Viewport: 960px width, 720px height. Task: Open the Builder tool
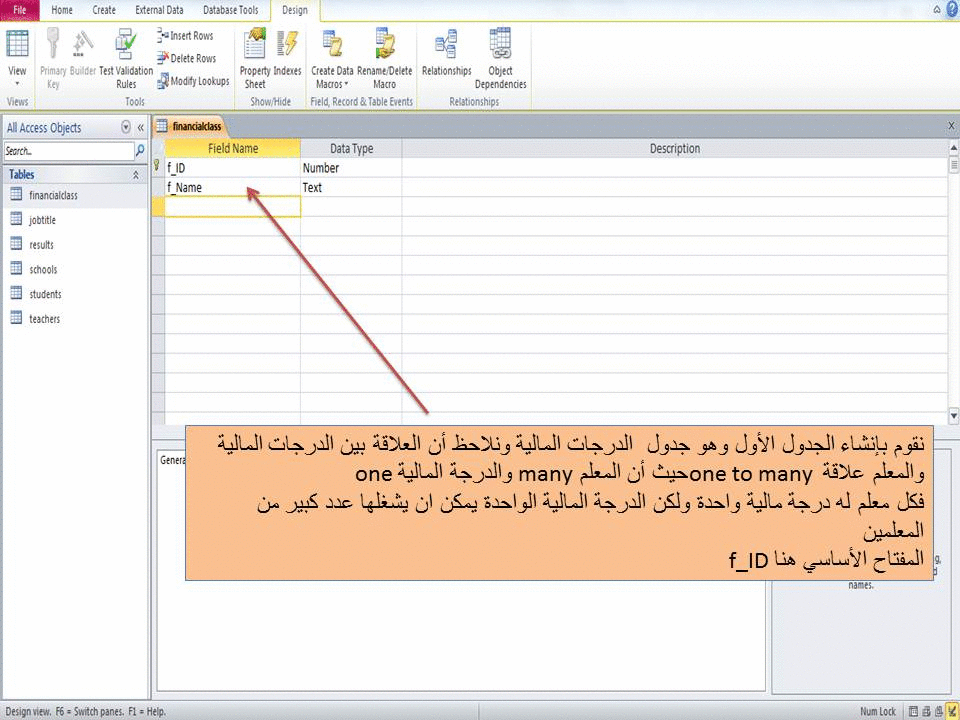click(83, 54)
